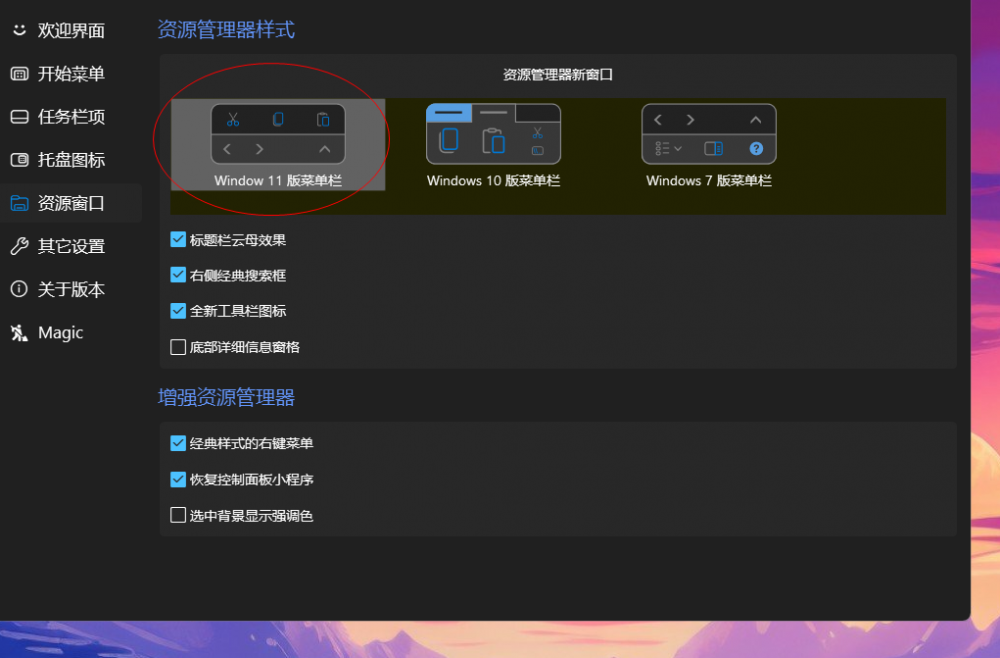Click the wrench icon beside 其它设置
The width and height of the screenshot is (1000, 658).
point(18,246)
